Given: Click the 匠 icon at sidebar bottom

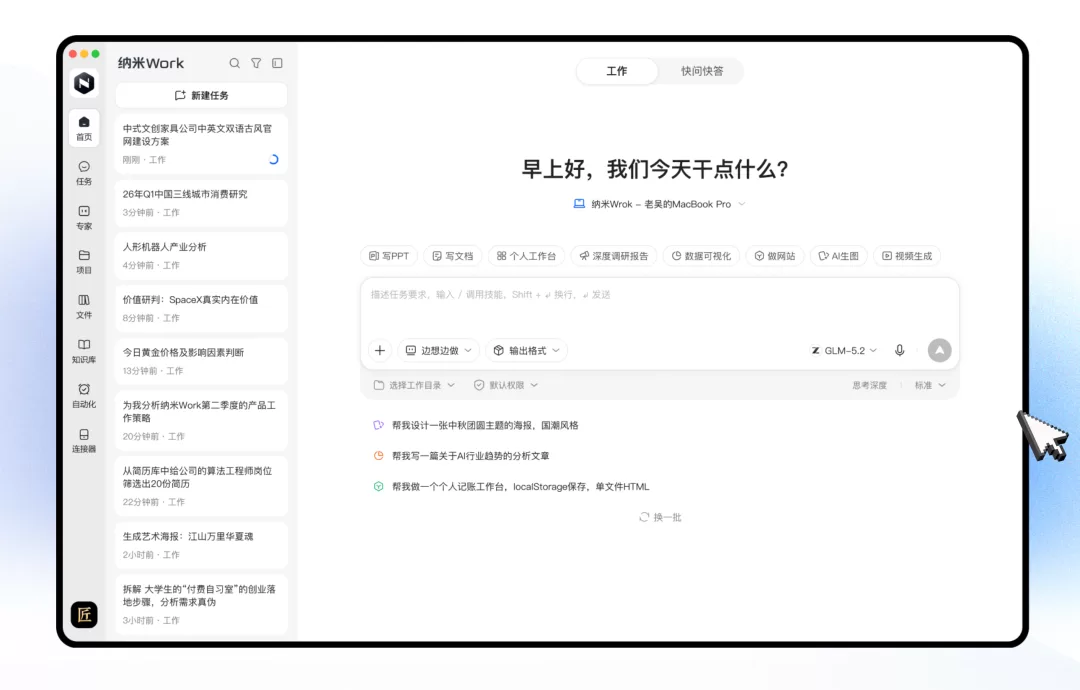Looking at the screenshot, I should (x=84, y=614).
